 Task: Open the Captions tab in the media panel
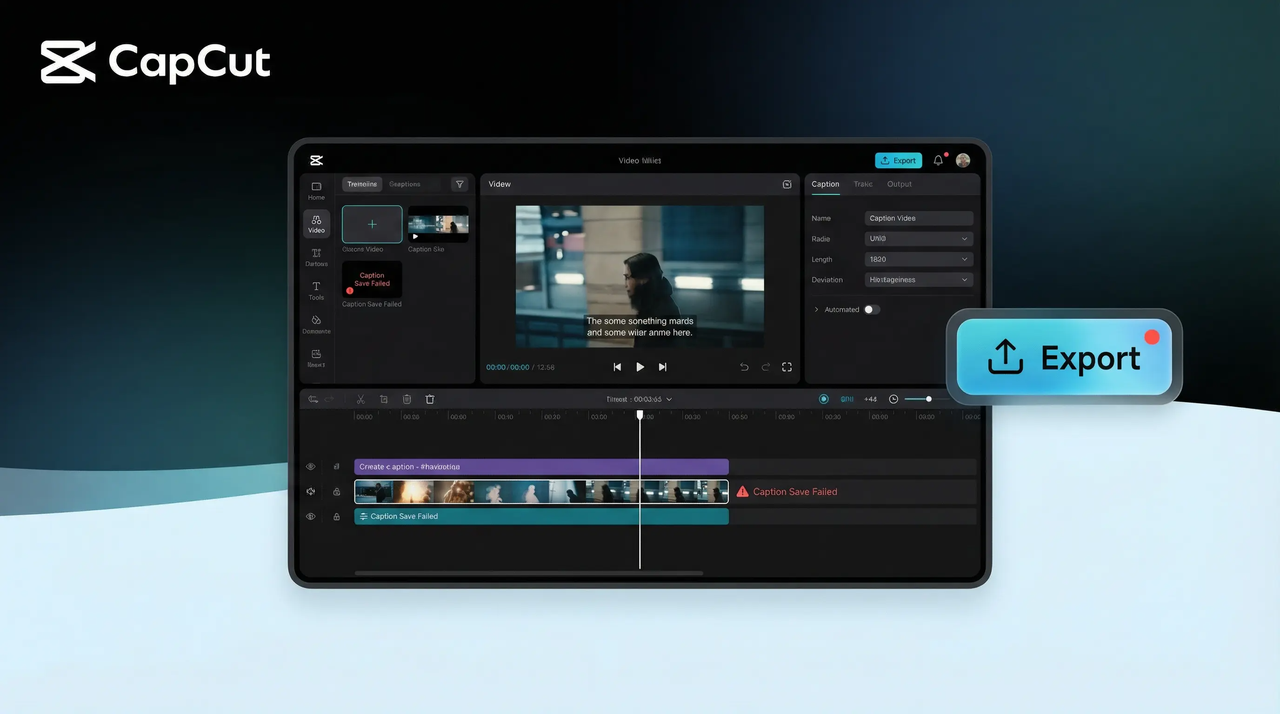(x=405, y=184)
